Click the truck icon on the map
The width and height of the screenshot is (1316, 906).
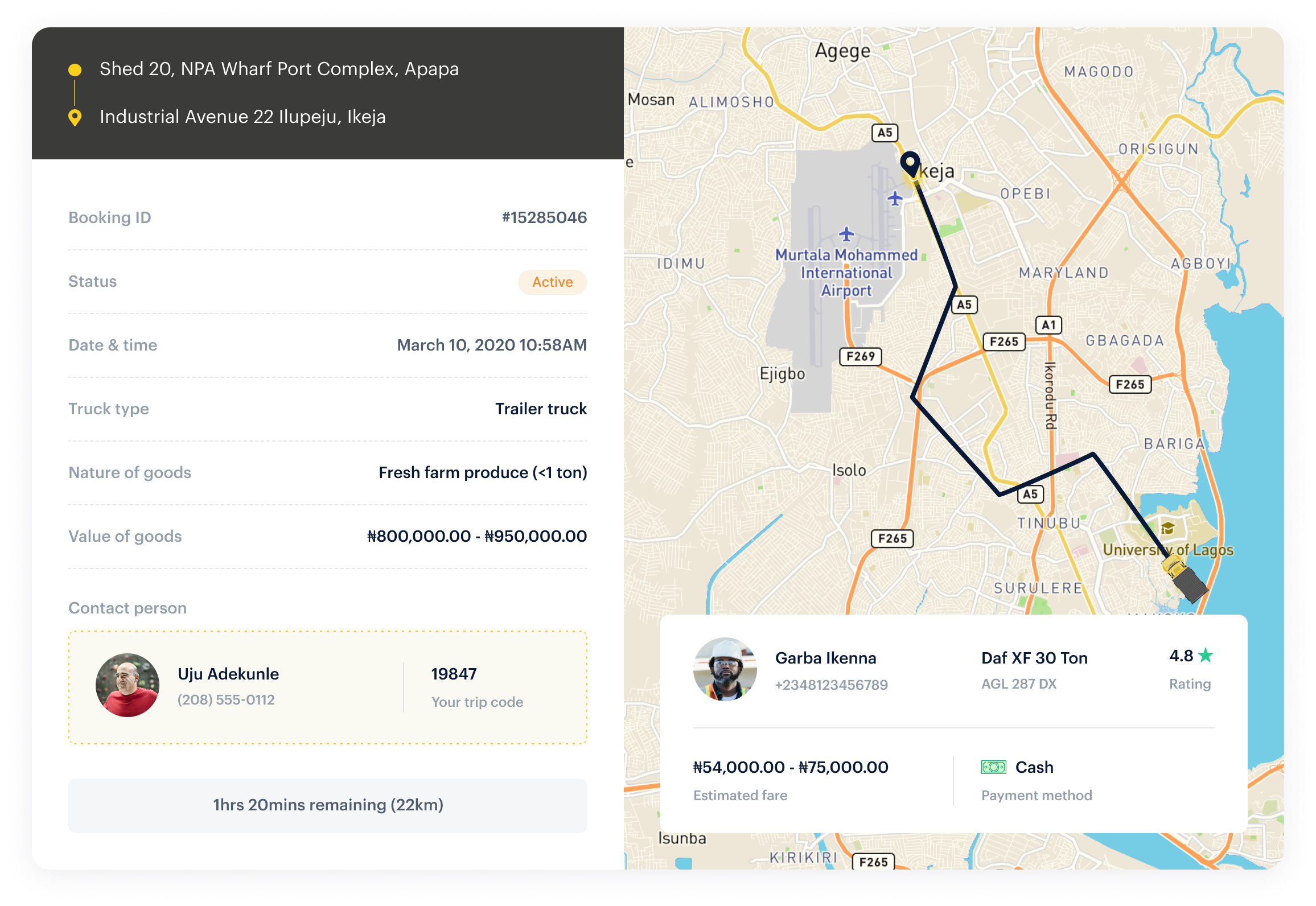click(1185, 578)
